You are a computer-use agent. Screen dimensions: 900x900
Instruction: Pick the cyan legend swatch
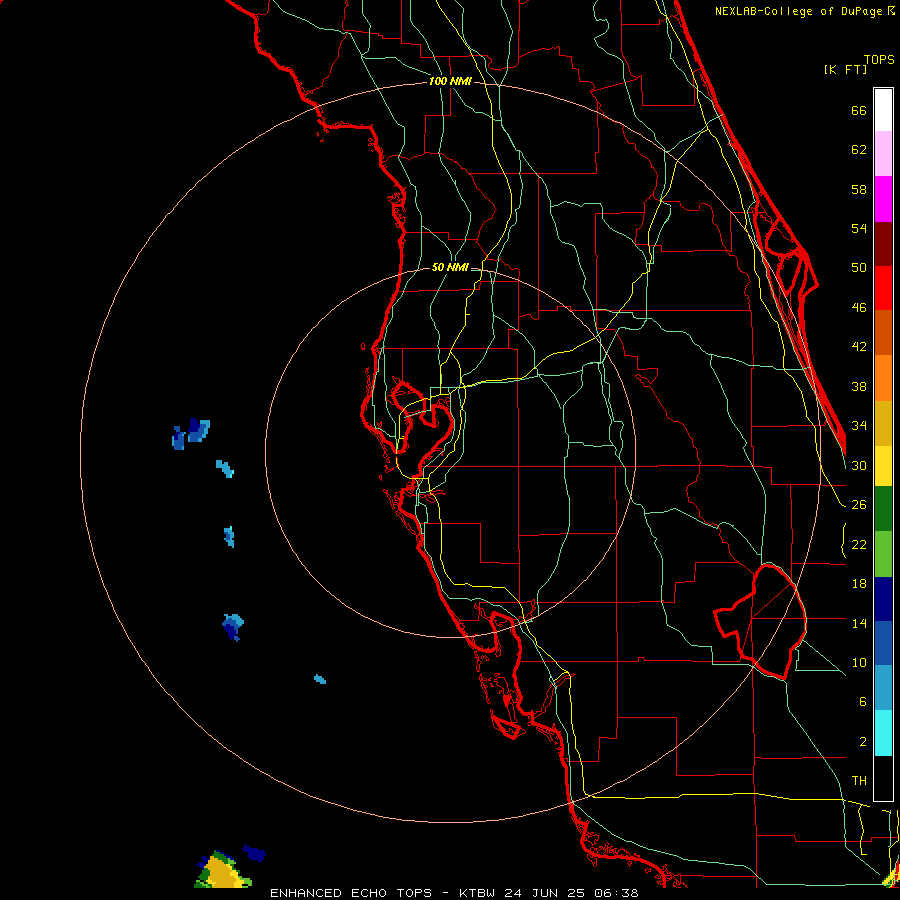[883, 733]
